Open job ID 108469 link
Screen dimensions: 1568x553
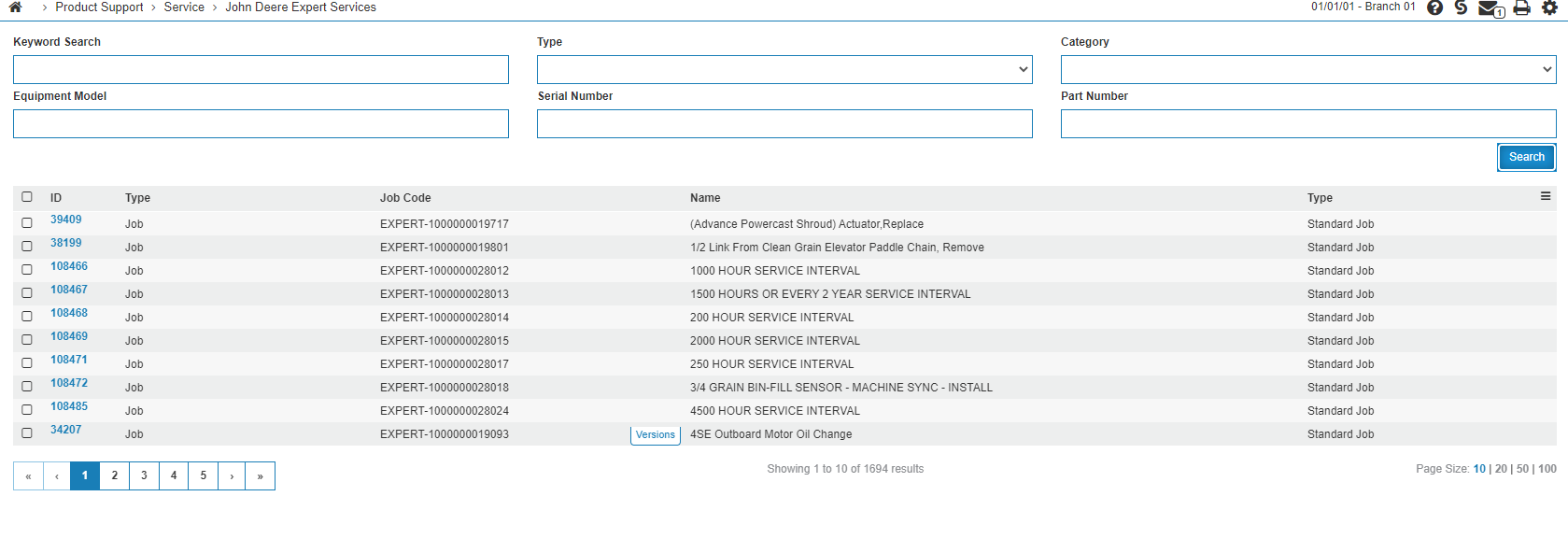point(69,336)
